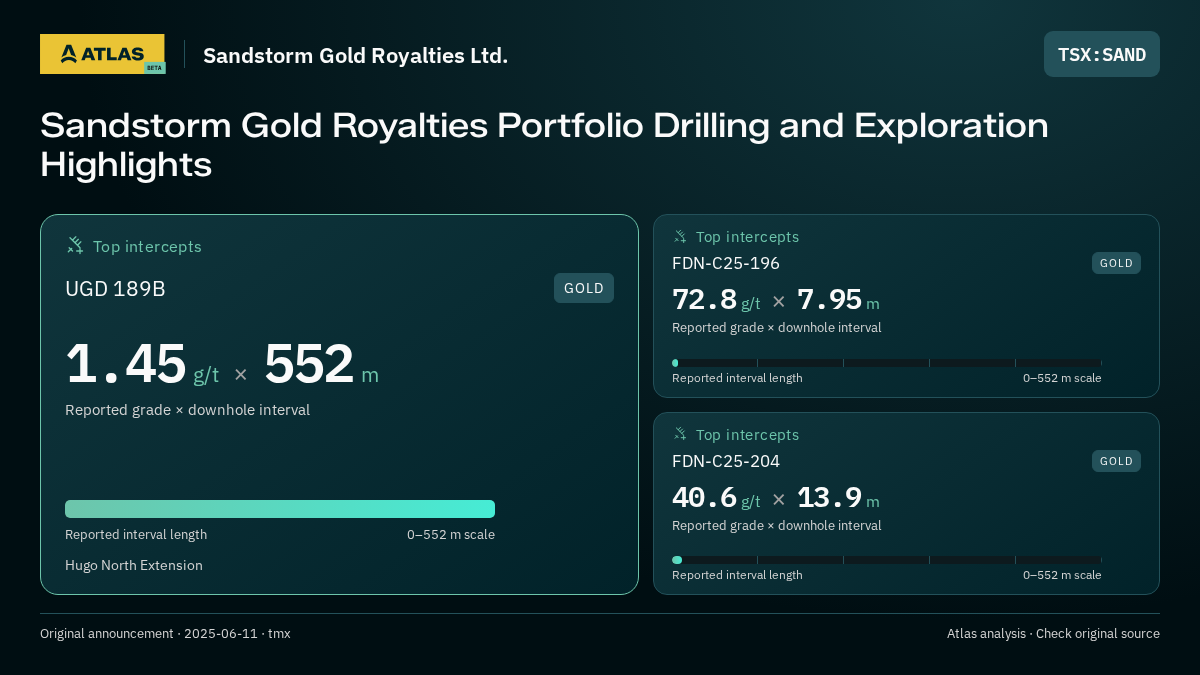Click the 40.6 g/t grade value
This screenshot has width=1200, height=675.
point(716,498)
